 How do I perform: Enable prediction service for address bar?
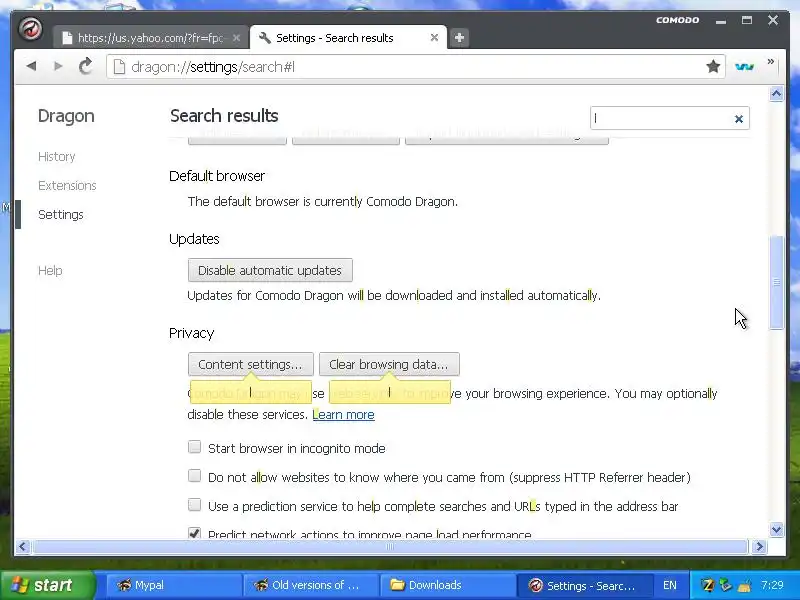[x=194, y=505]
